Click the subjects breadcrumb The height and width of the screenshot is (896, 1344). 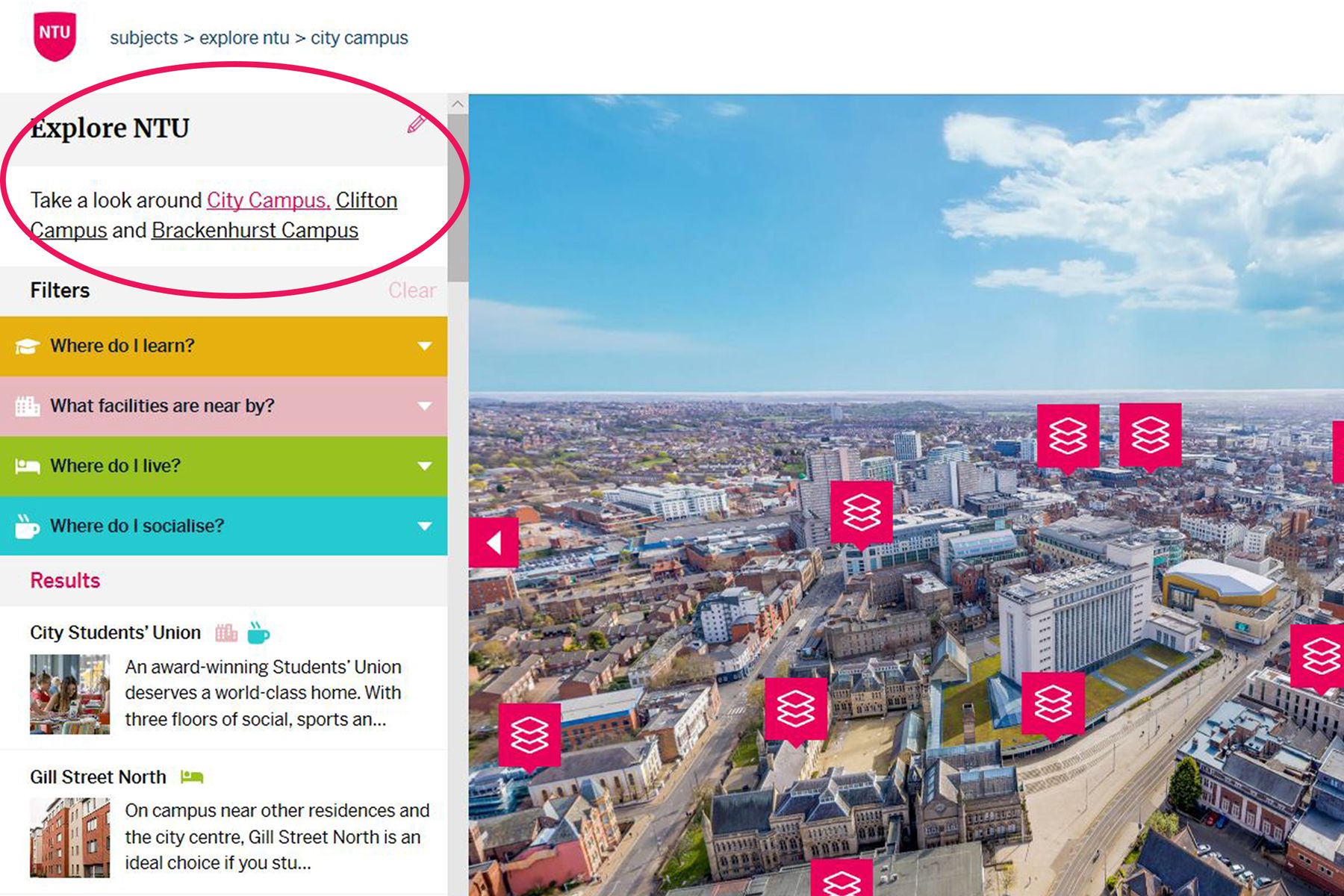144,38
